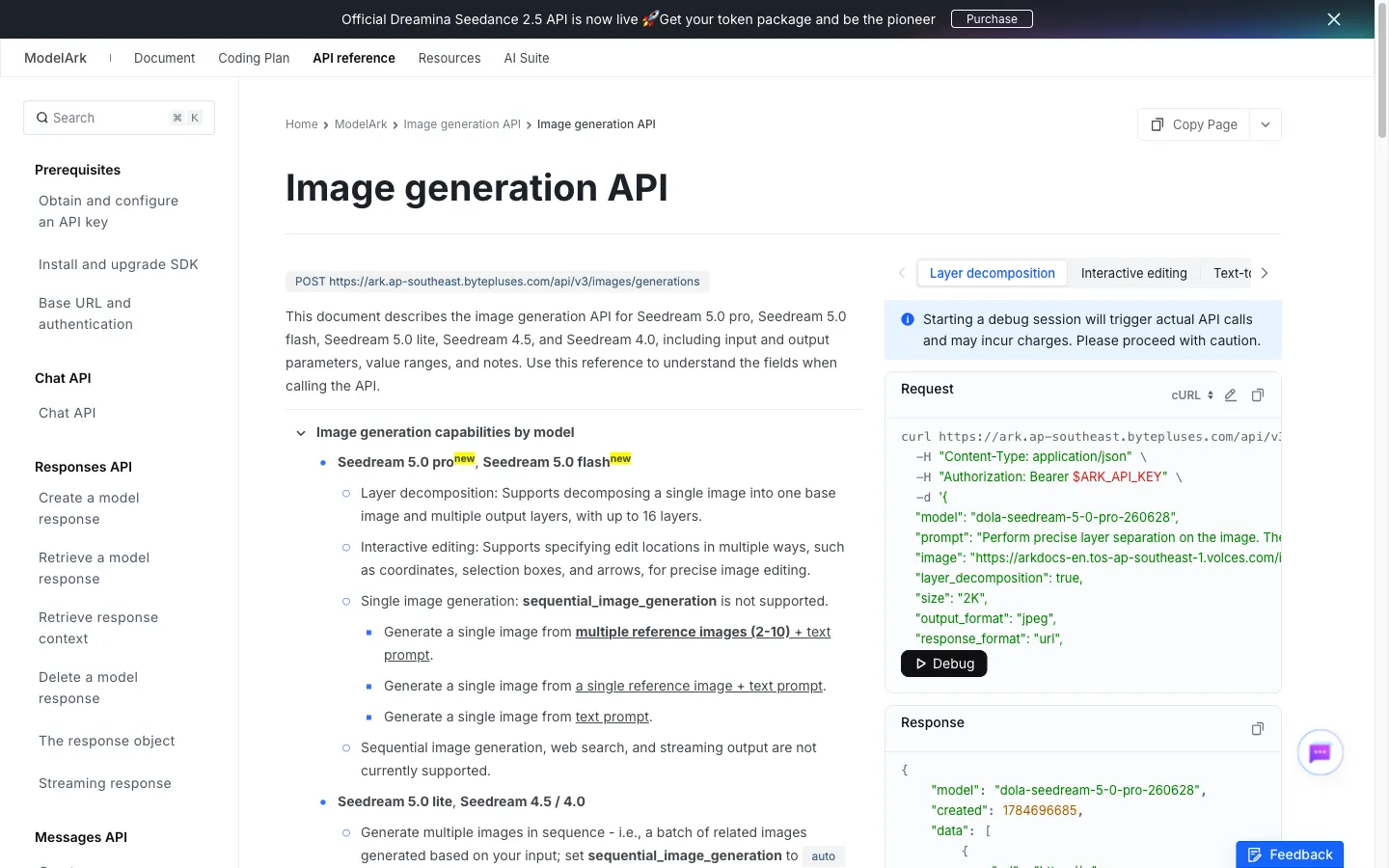
Task: Open Install and upgrade SDK page
Action: click(x=119, y=264)
